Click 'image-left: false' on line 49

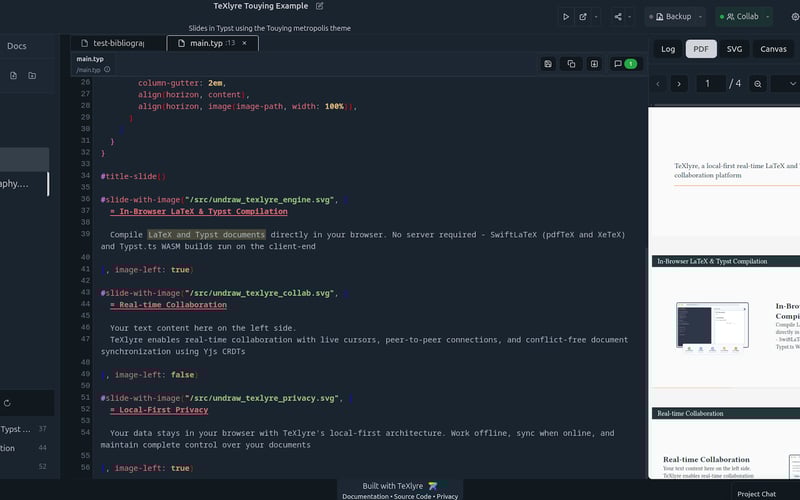[155, 375]
